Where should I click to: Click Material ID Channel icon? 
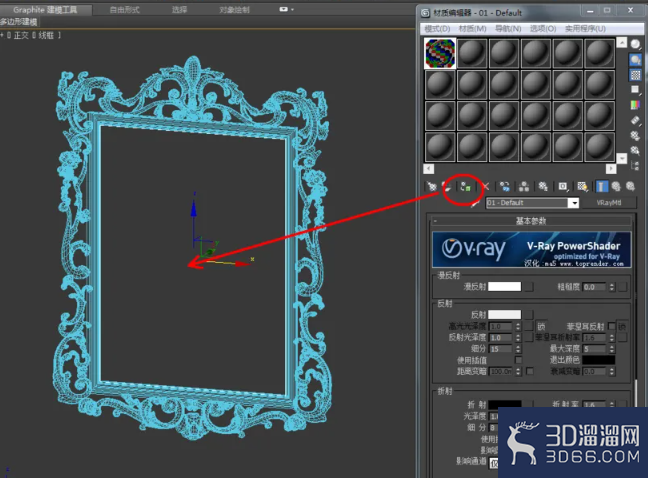563,186
